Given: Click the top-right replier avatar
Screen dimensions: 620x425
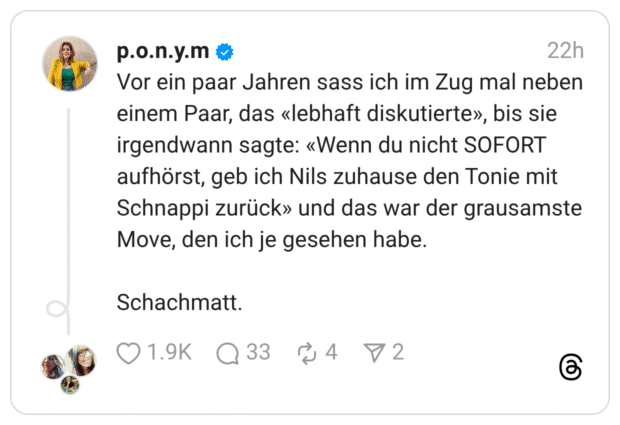Looking at the screenshot, I should click(82, 359).
